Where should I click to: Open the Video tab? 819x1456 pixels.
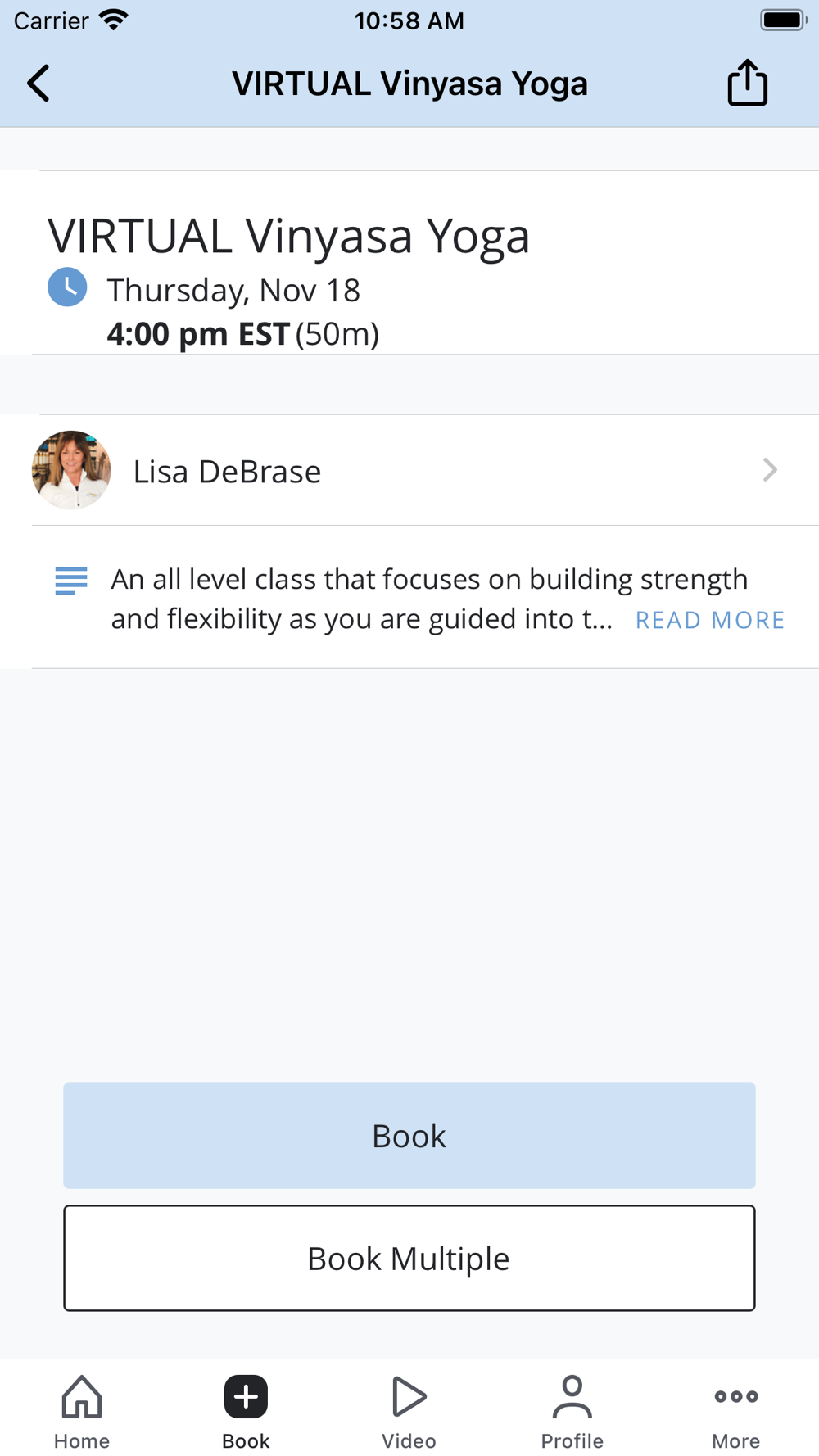click(409, 1410)
